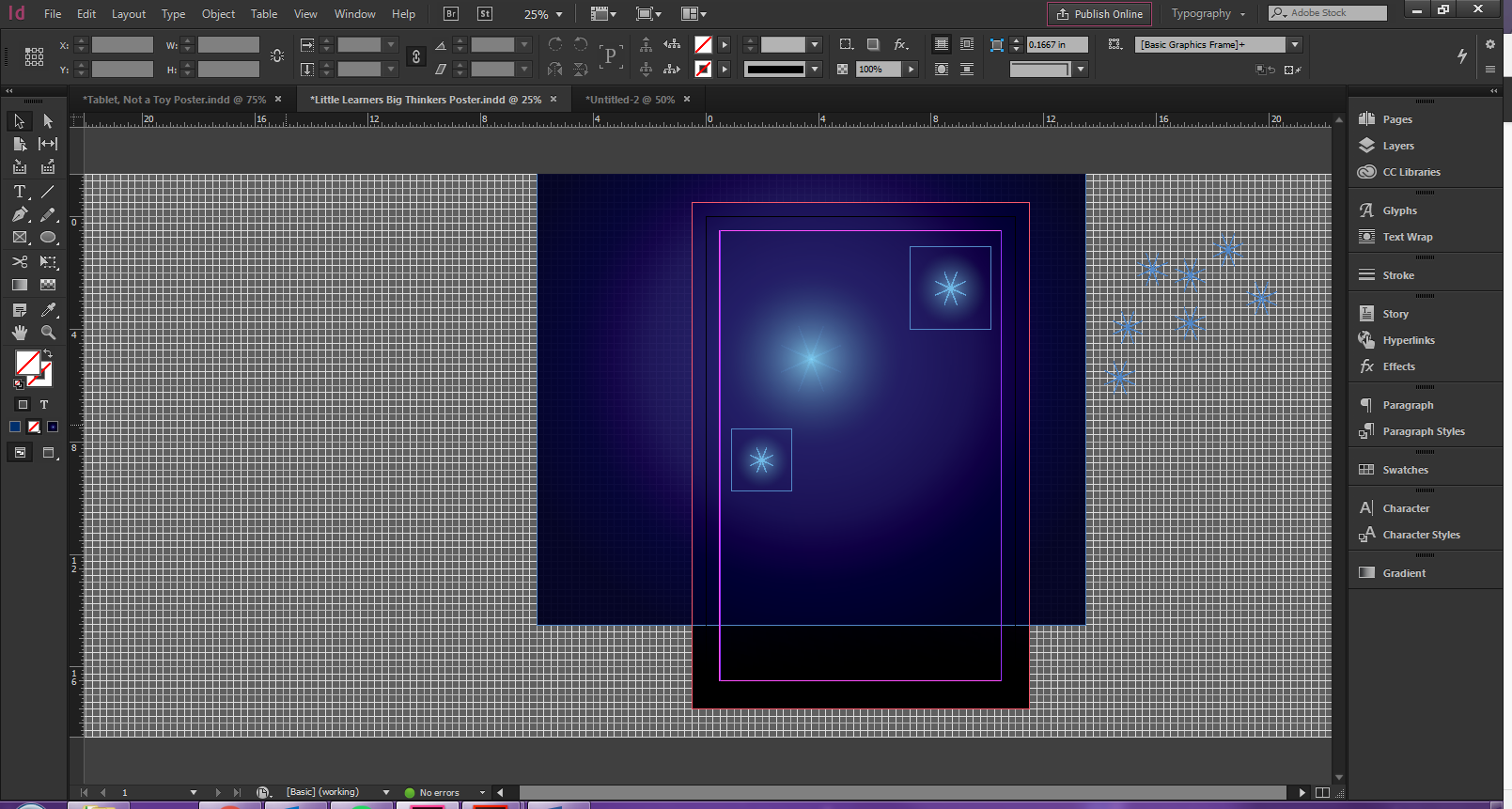Open the Typography workspace switcher
1512x809 pixels.
tap(1208, 14)
